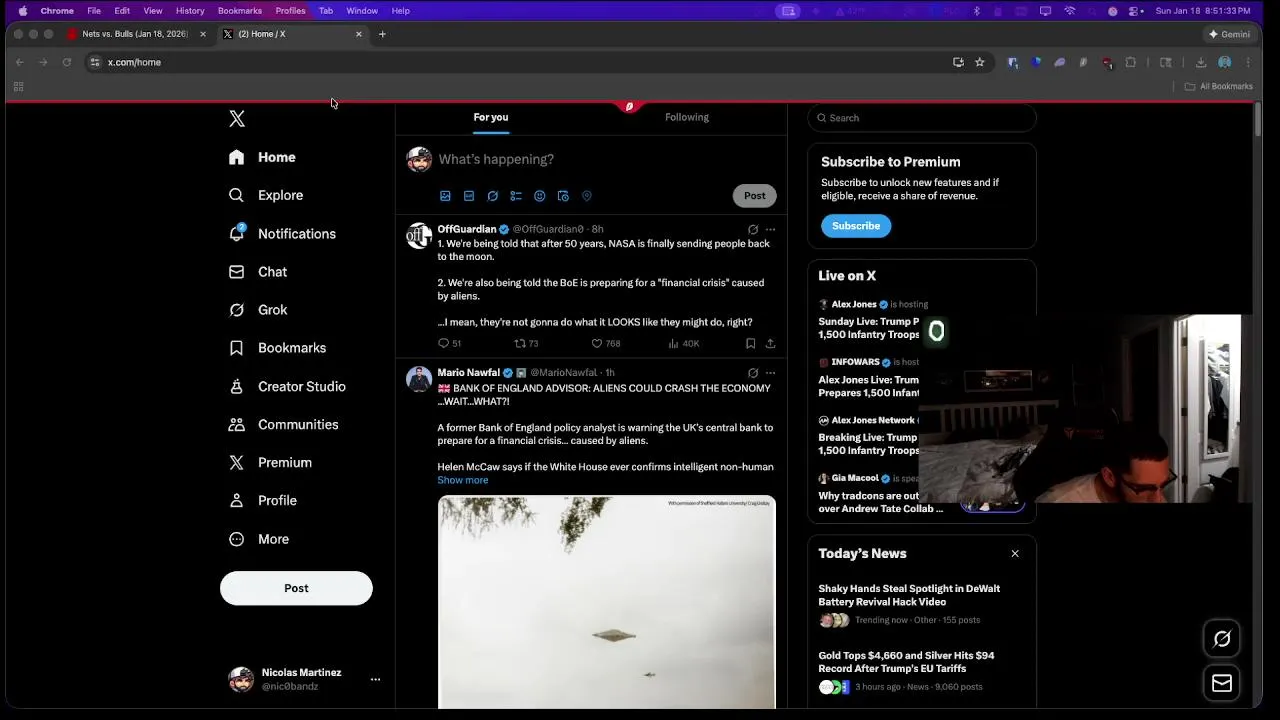Add a poll to new post
1280x720 pixels.
[x=516, y=196]
